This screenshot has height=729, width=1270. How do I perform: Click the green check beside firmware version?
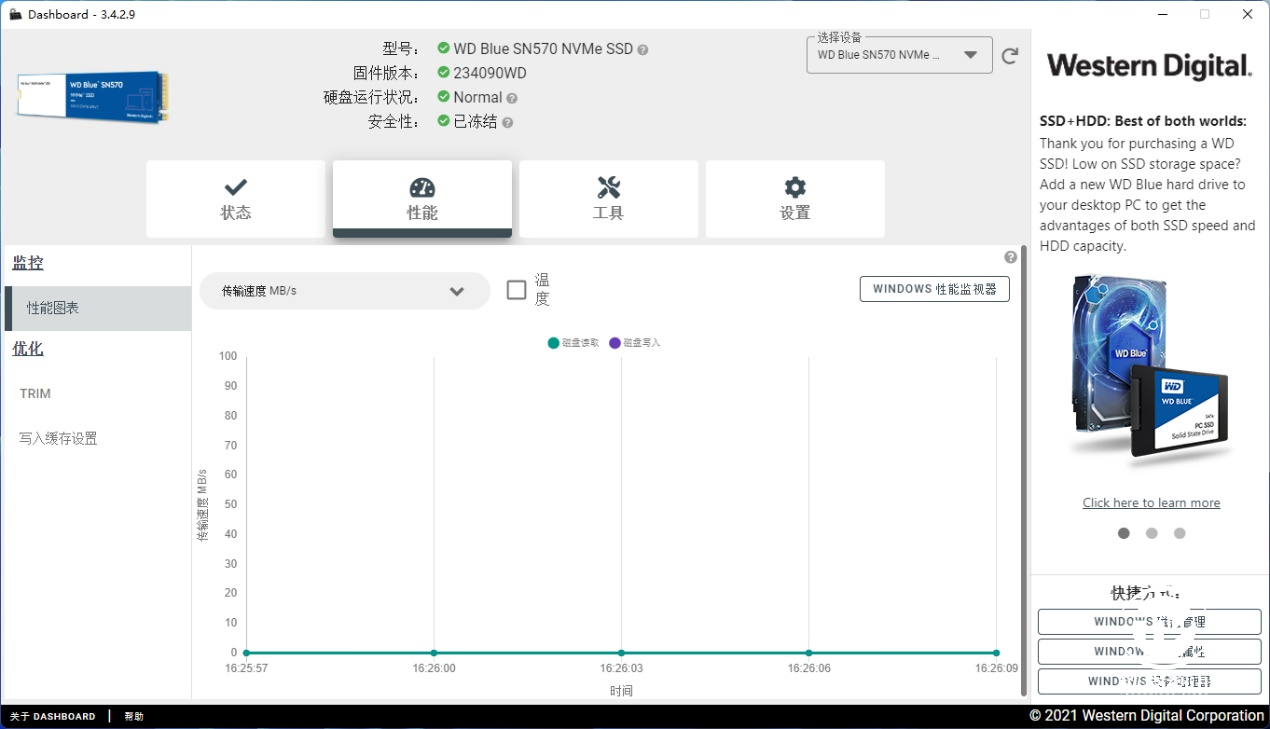(444, 72)
